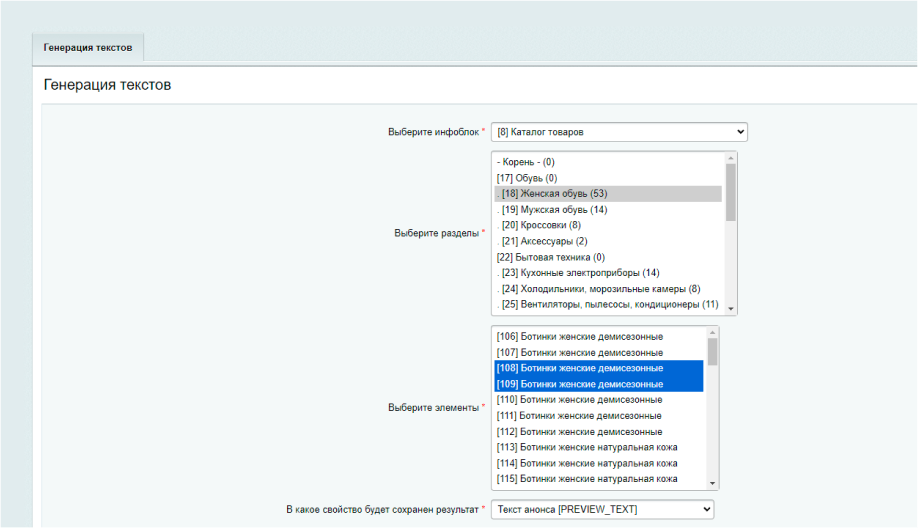This screenshot has width=918, height=528.
Task: Open the 'Текст анонса [PREVIEW_TEXT]' property dropdown
Action: pyautogui.click(x=602, y=510)
